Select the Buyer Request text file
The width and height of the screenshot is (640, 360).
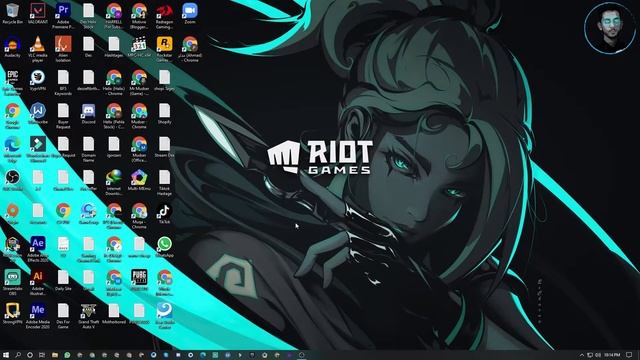click(63, 116)
